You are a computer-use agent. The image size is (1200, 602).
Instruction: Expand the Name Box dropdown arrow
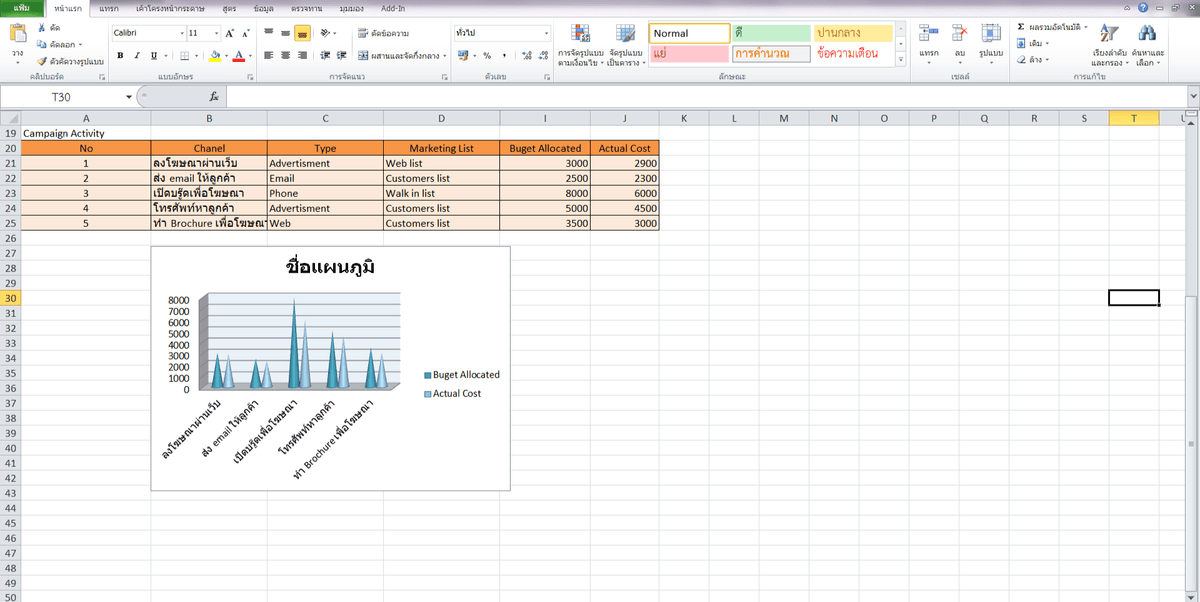[129, 97]
